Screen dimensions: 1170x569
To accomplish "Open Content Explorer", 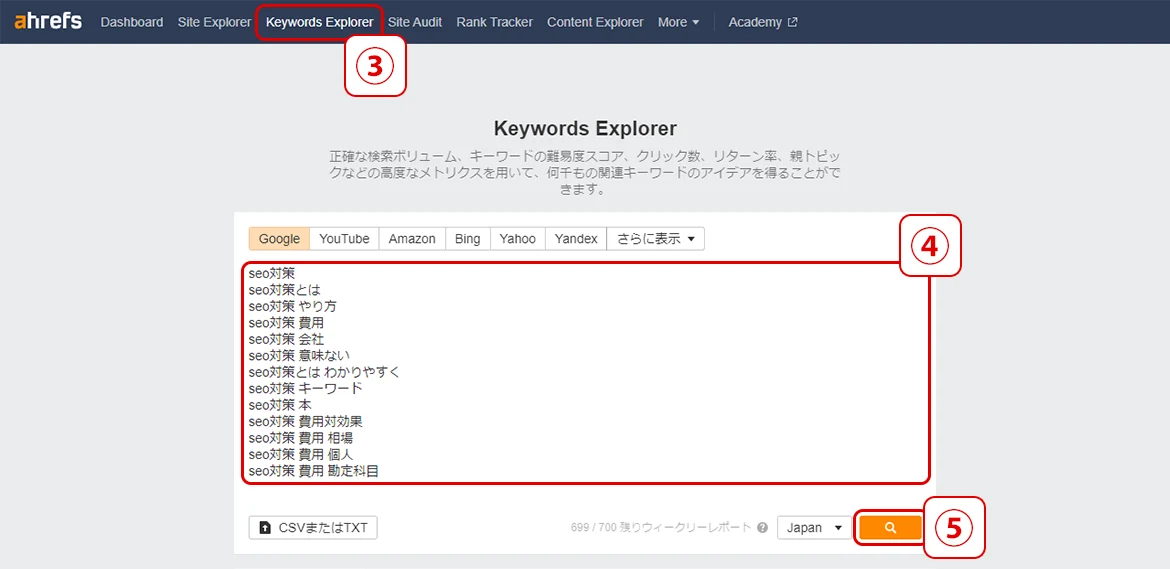I will (595, 22).
